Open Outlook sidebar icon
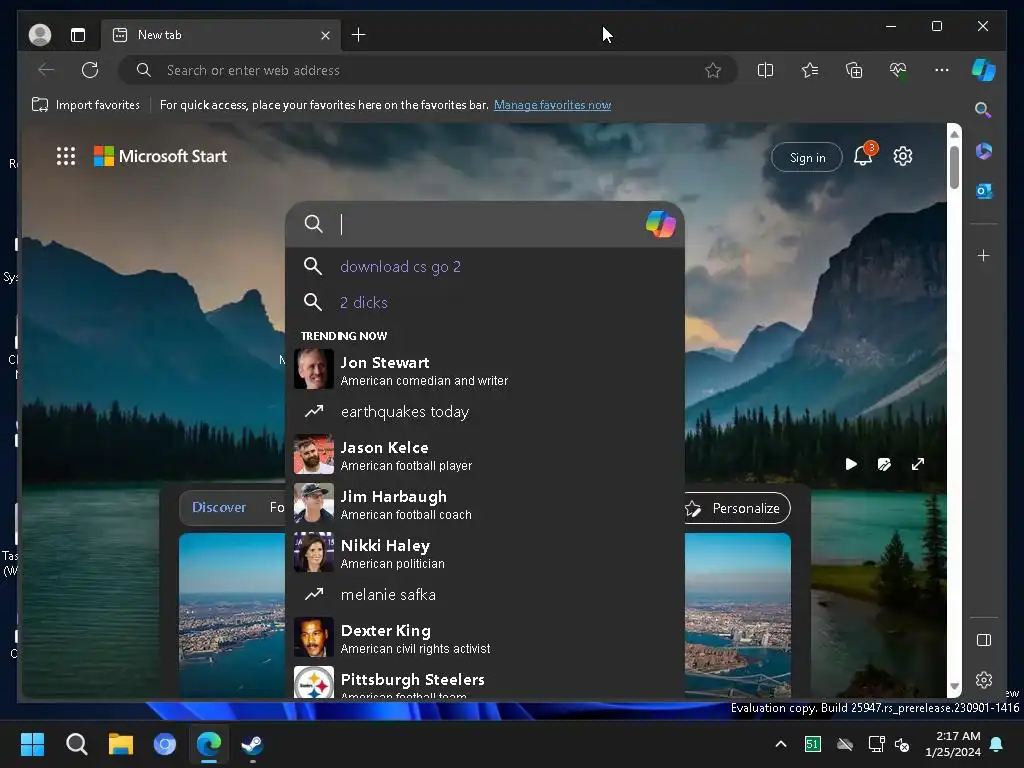1024x768 pixels. tap(984, 191)
